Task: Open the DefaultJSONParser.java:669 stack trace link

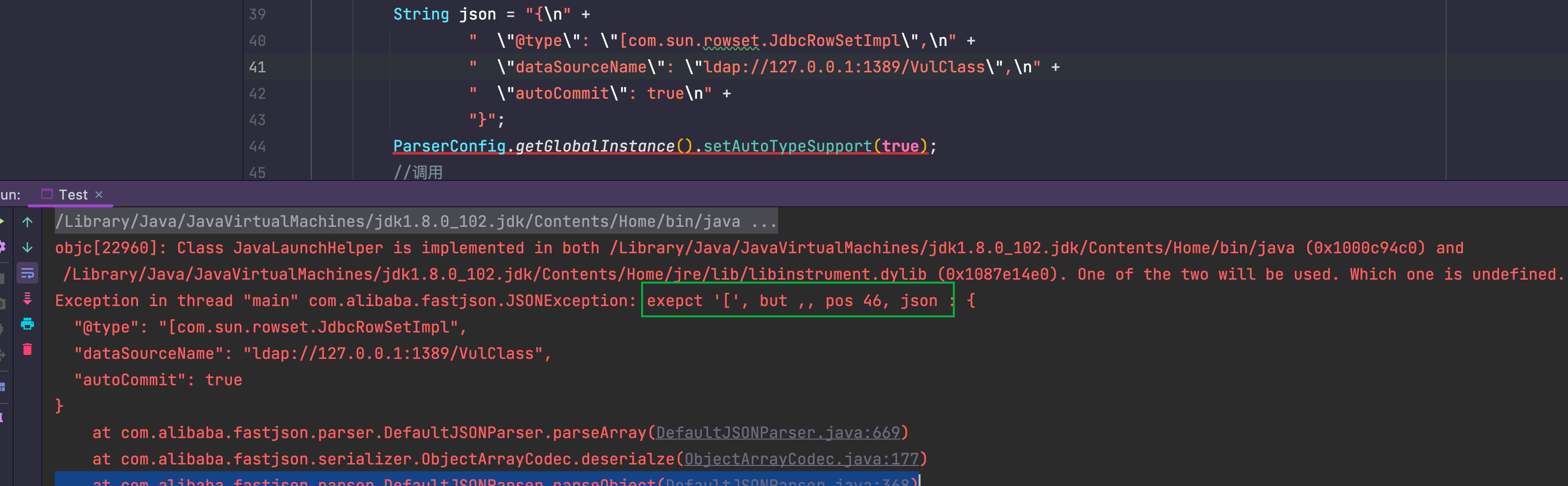Action: (x=777, y=433)
